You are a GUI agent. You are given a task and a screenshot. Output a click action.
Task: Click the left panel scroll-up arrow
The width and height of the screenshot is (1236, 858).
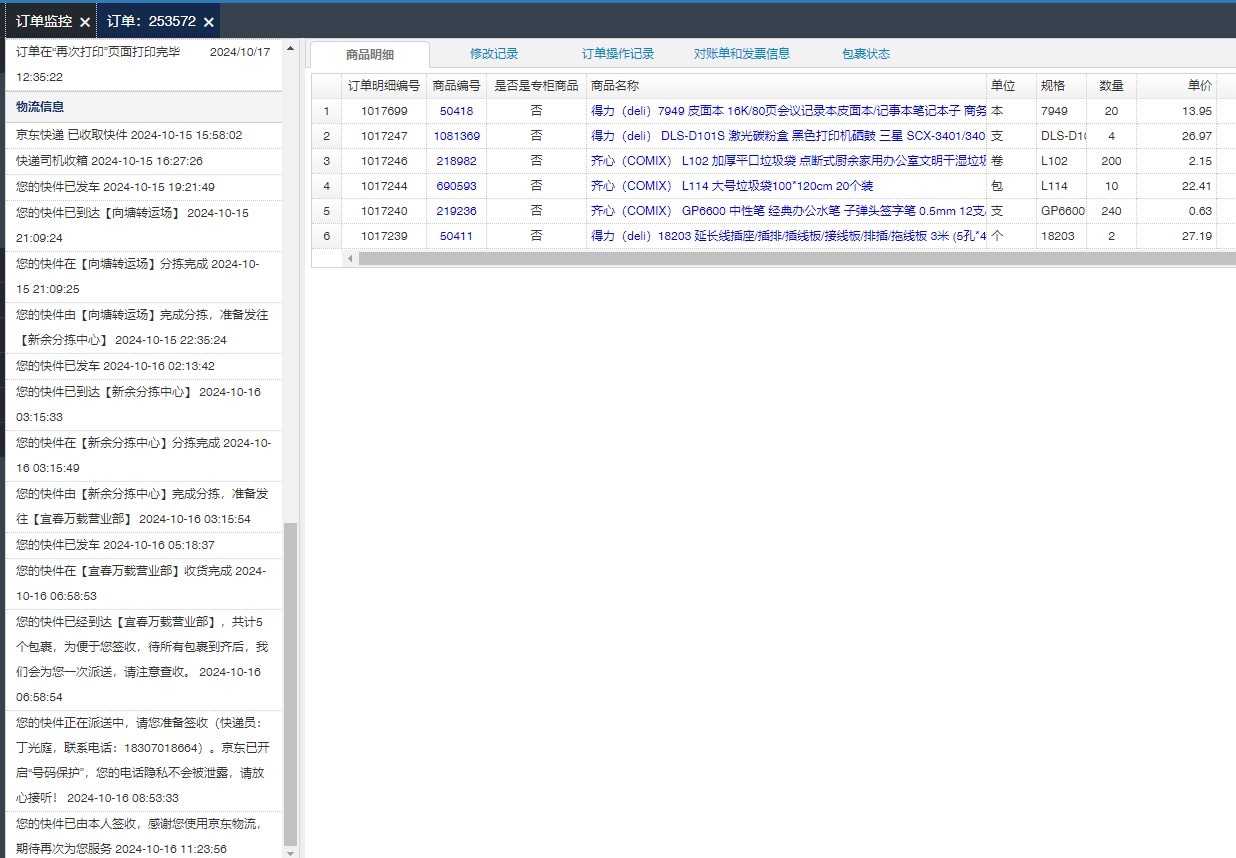pyautogui.click(x=291, y=47)
